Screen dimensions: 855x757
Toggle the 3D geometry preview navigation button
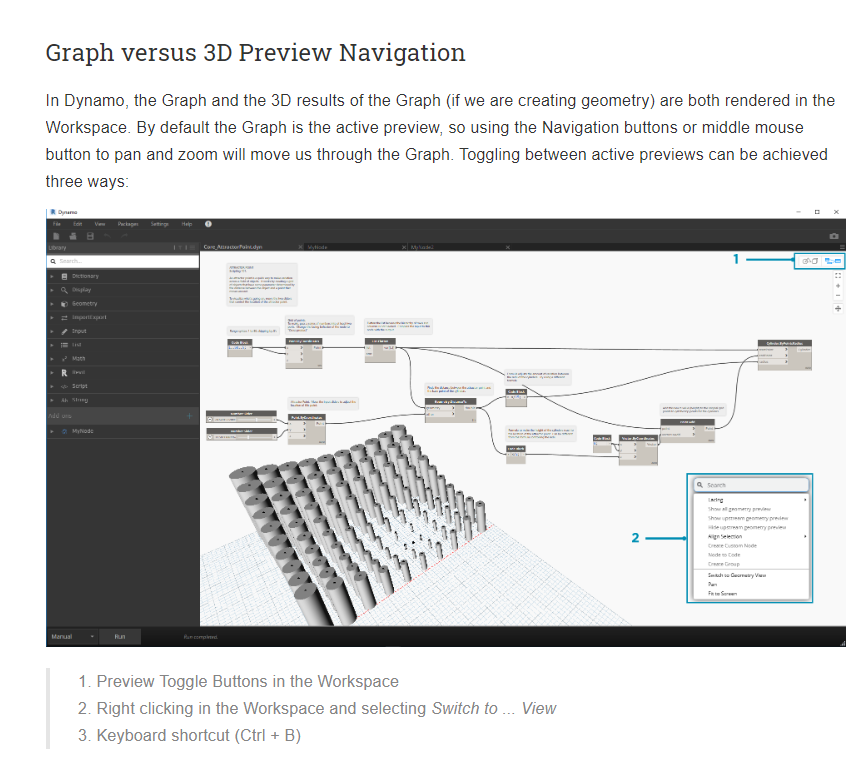(x=810, y=260)
